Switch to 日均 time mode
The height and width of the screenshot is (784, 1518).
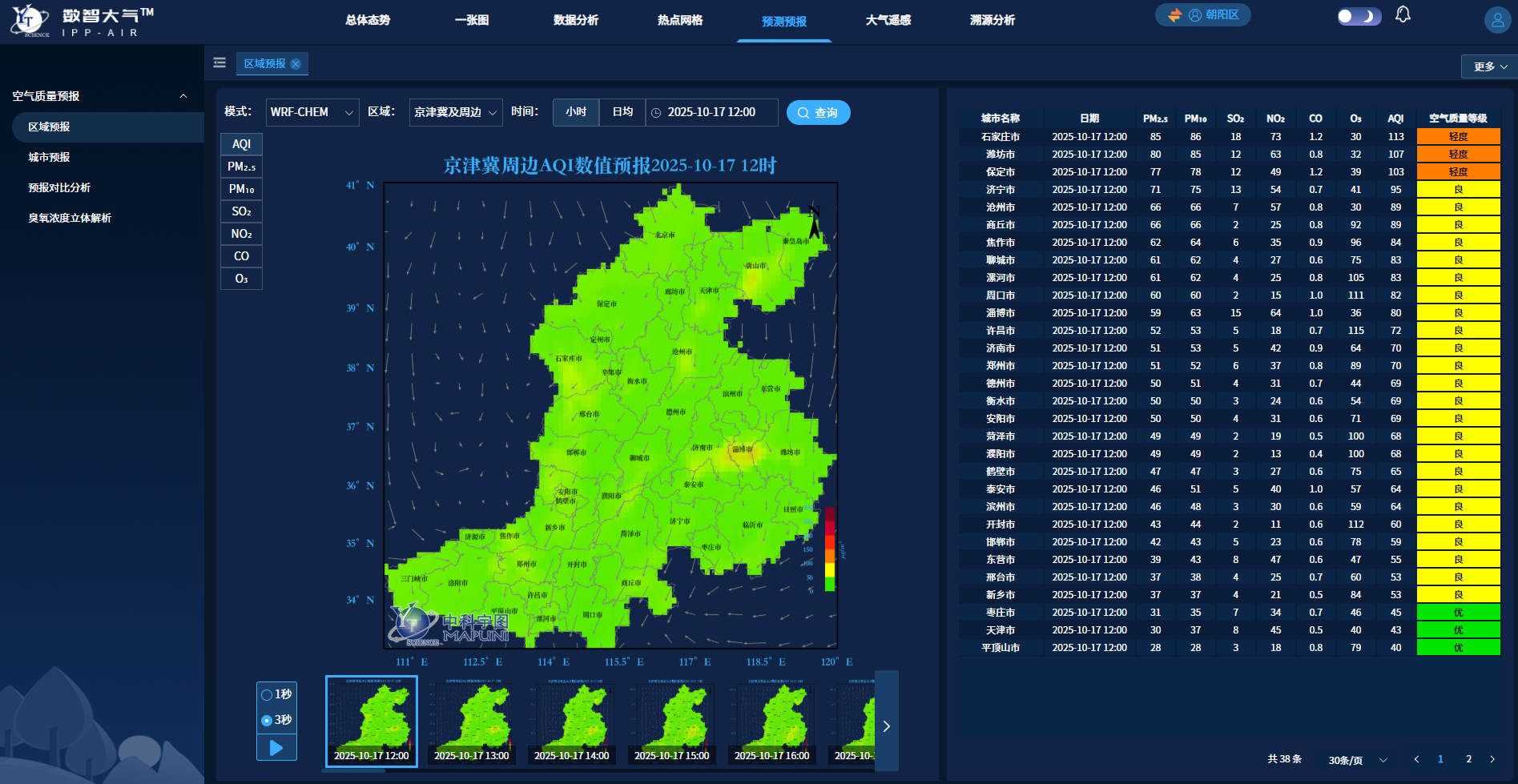tap(622, 112)
